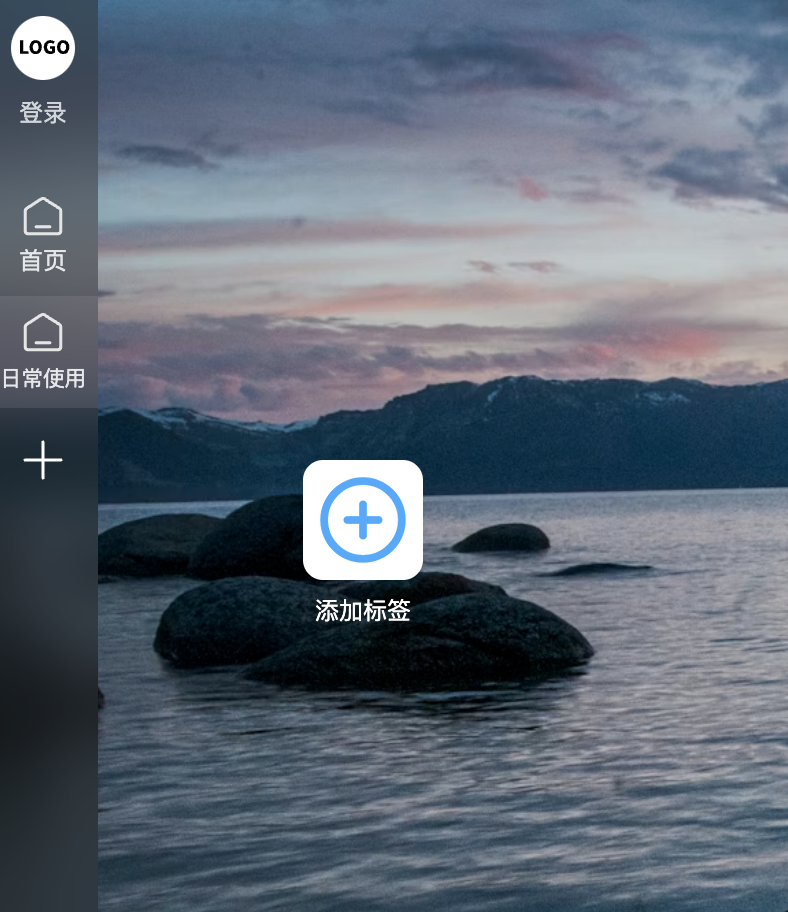Click the round LOGO avatar

[x=43, y=48]
